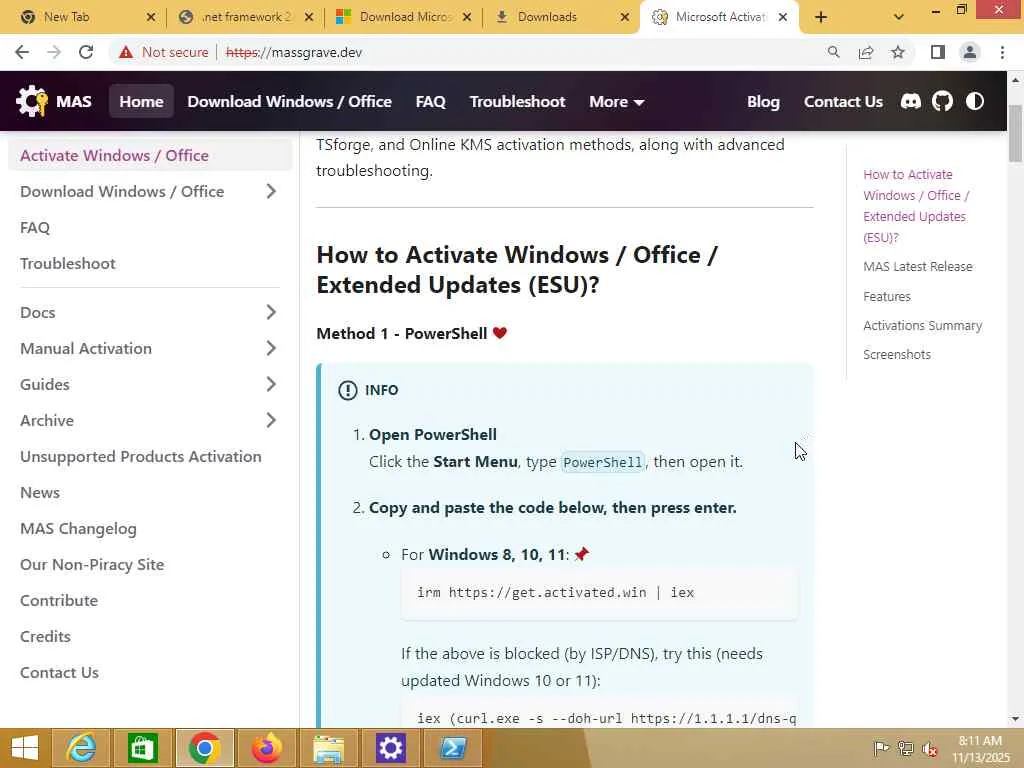Click the share page icon
The width and height of the screenshot is (1024, 768).
[x=866, y=52]
